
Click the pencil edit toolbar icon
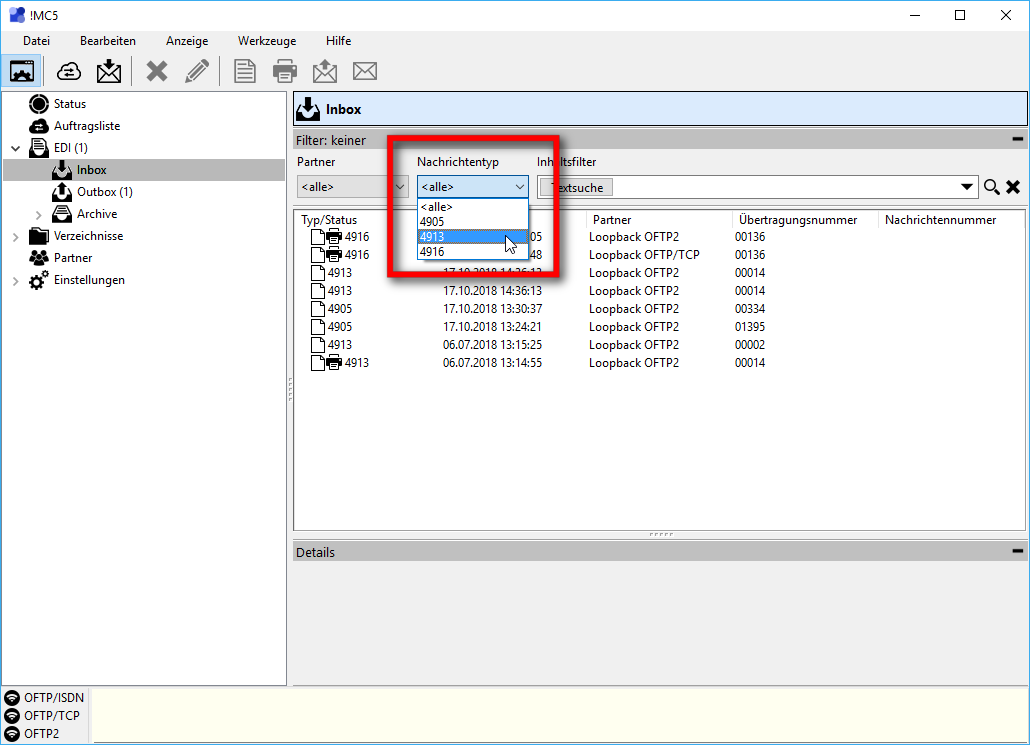click(198, 71)
